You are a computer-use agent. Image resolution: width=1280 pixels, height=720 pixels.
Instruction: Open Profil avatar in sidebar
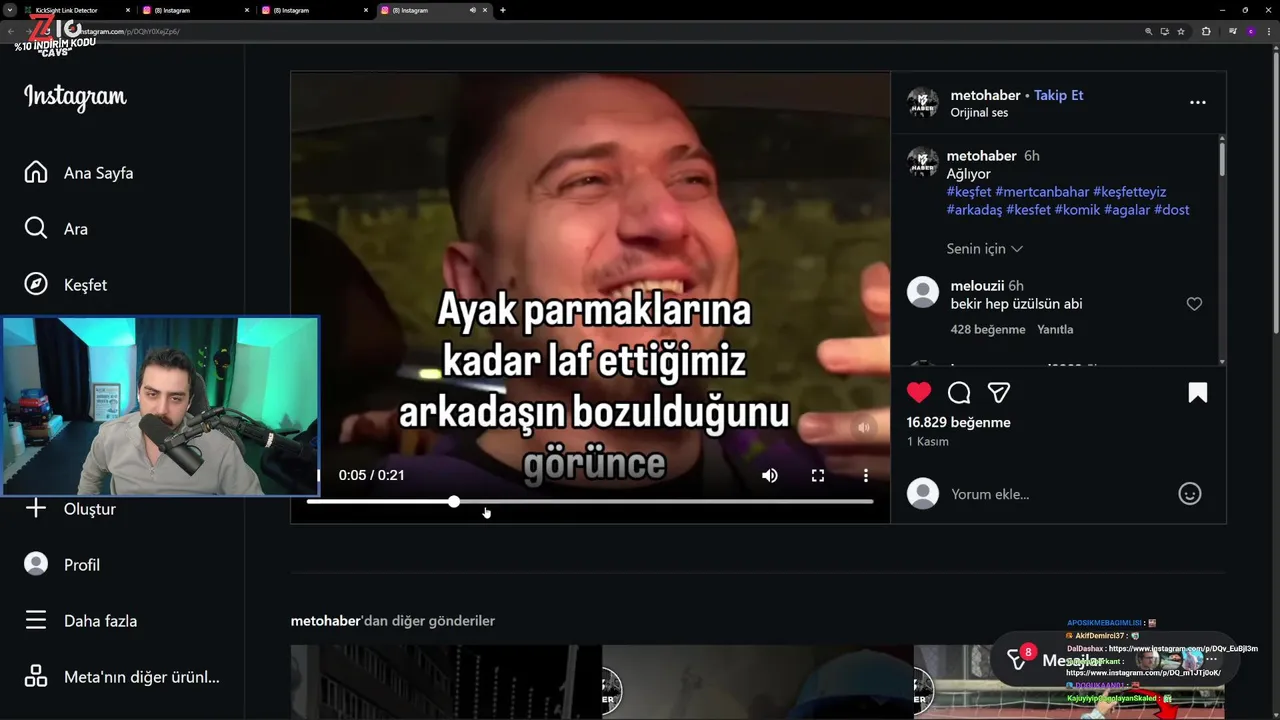pyautogui.click(x=36, y=564)
